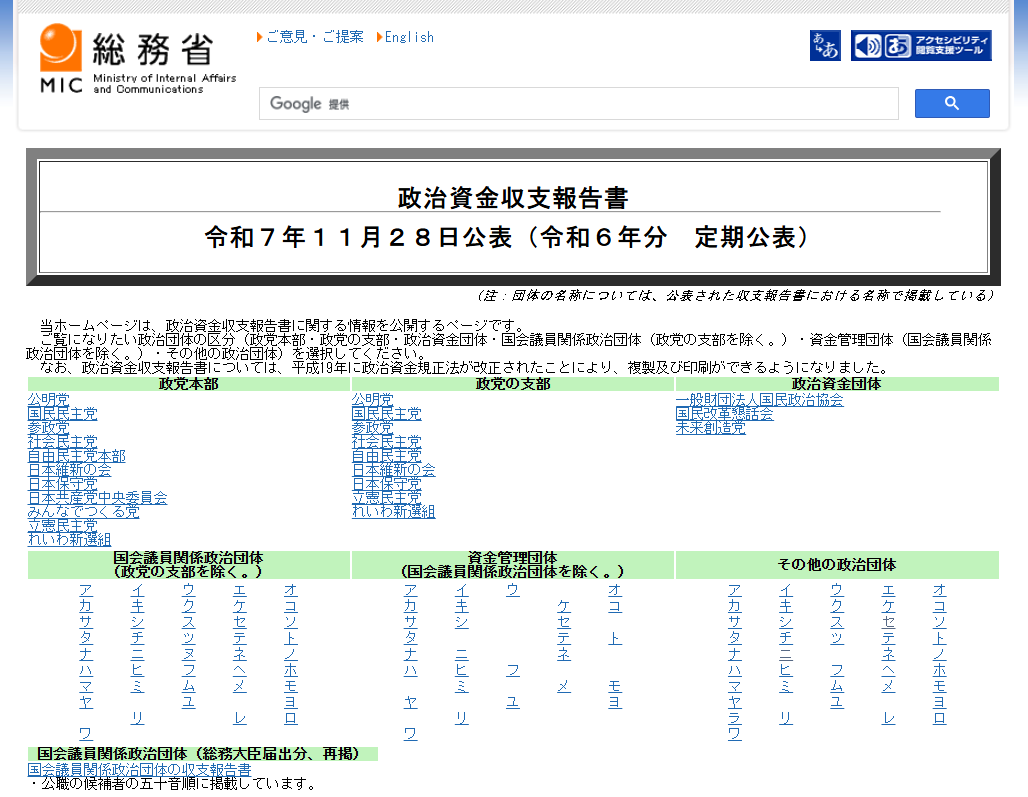Open 自由民主党本部 under 政党本部
The height and width of the screenshot is (797, 1028).
[x=77, y=456]
